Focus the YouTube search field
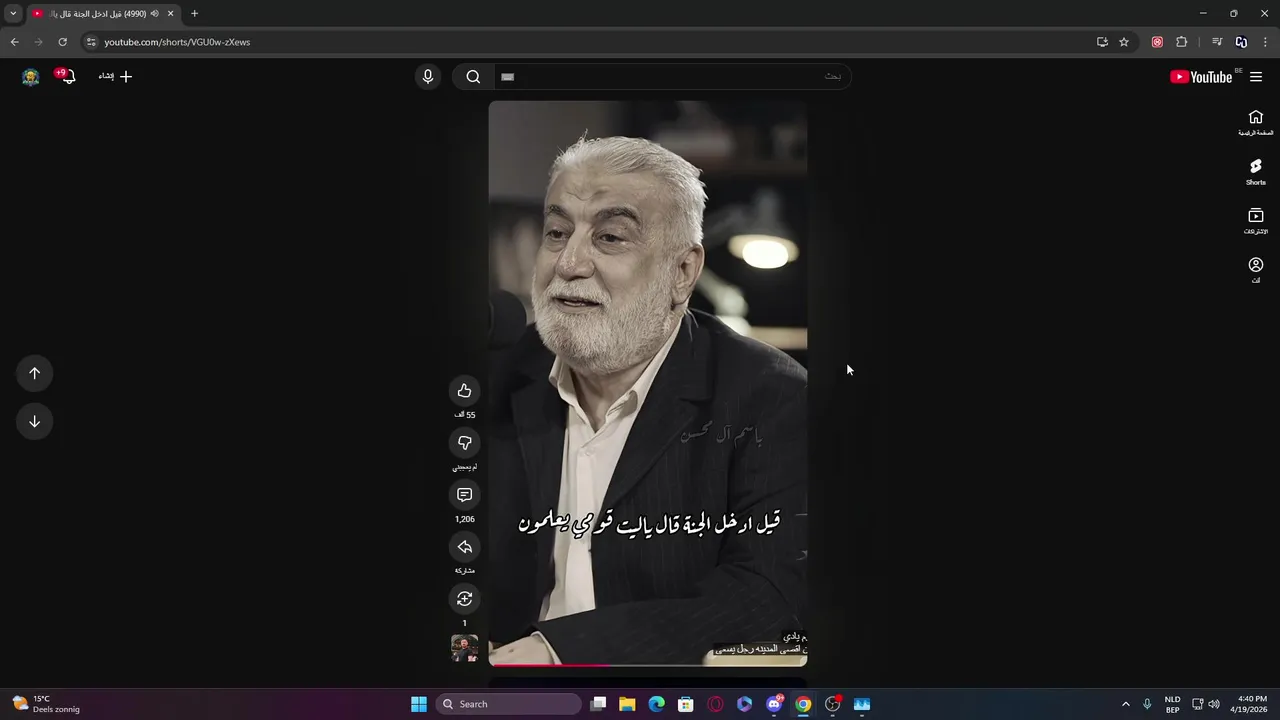1280x720 pixels. point(671,77)
